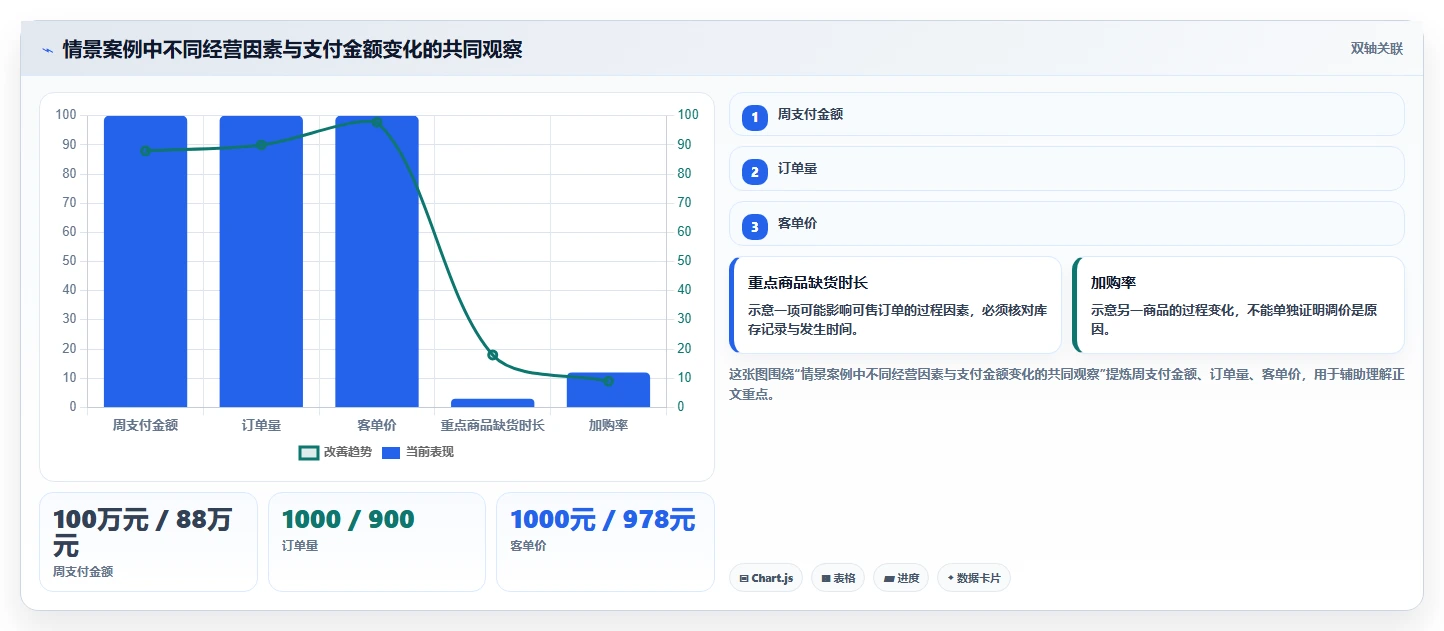Click the x-axis label 重点商品缺货时长
This screenshot has width=1444, height=631.
coord(492,425)
